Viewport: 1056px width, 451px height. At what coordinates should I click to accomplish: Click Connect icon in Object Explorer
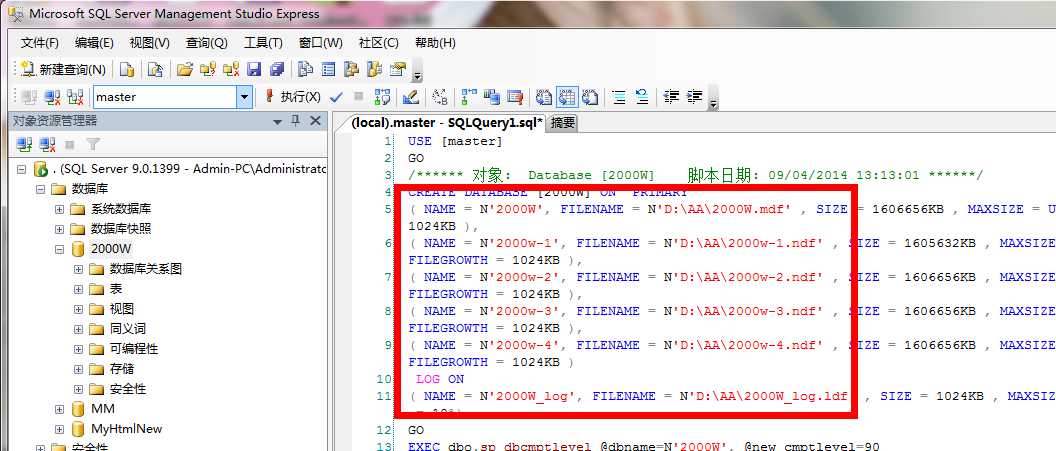point(24,144)
